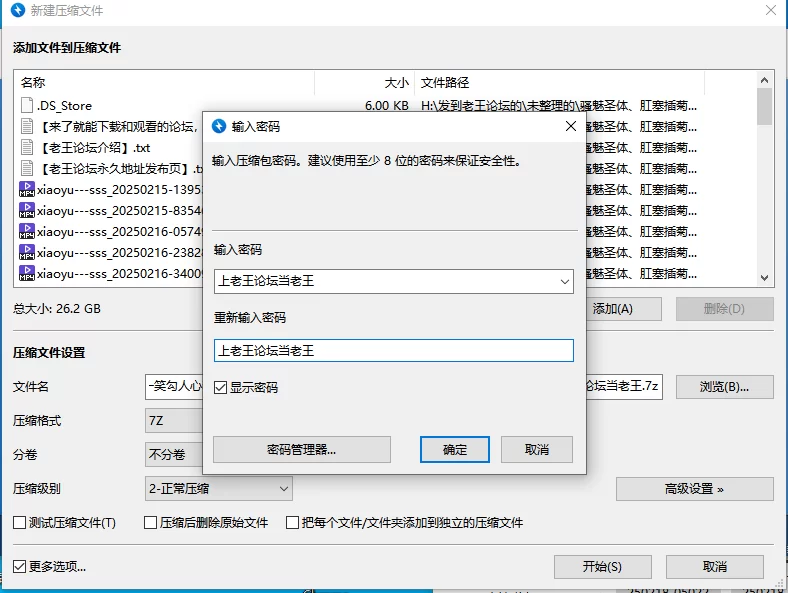The width and height of the screenshot is (788, 593).
Task: Click 浏览(B)... to choose location
Action: point(724,387)
